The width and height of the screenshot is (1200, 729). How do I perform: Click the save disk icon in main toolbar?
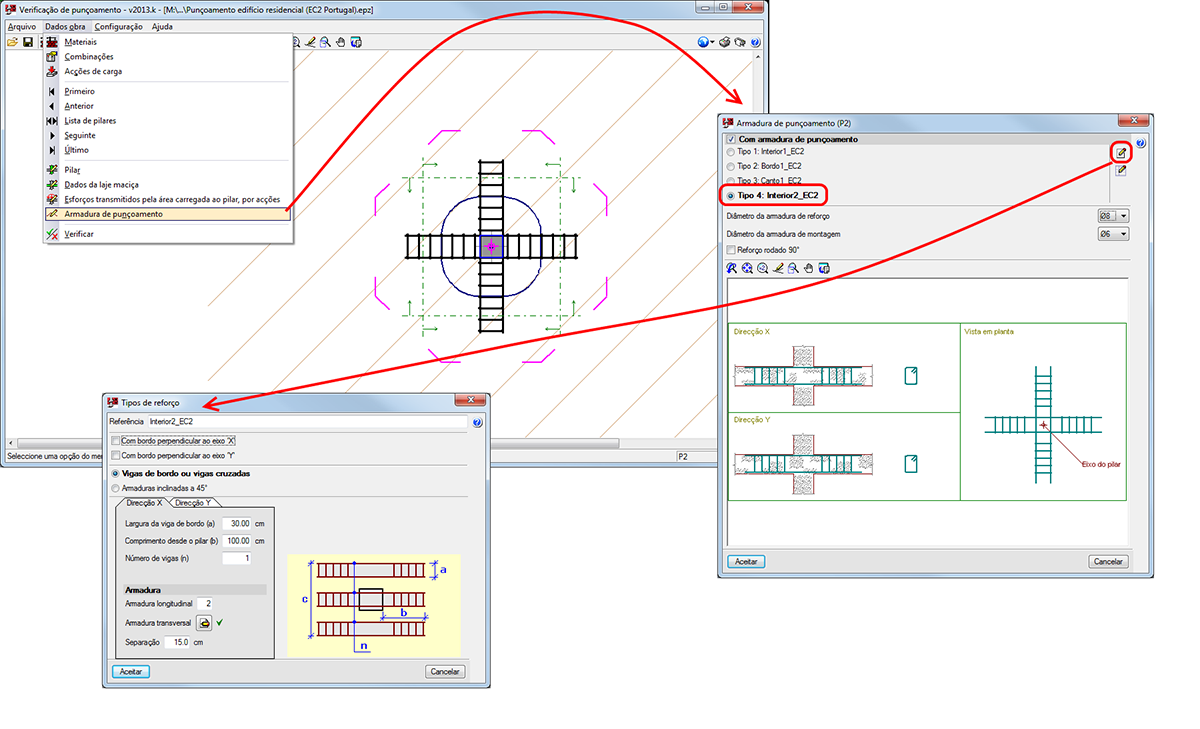[28, 43]
